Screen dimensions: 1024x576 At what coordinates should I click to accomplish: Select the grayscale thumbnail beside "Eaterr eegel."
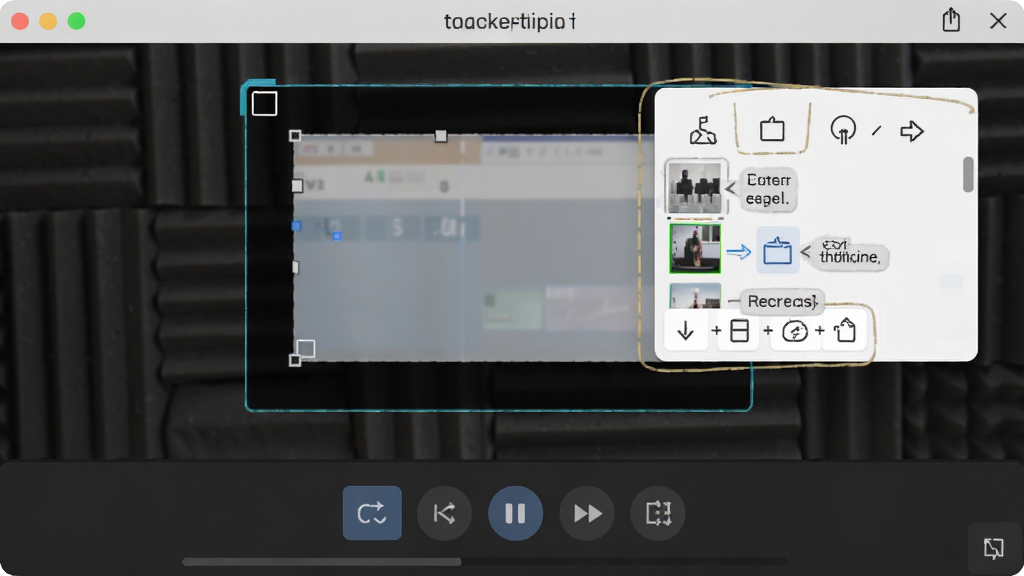tap(694, 187)
